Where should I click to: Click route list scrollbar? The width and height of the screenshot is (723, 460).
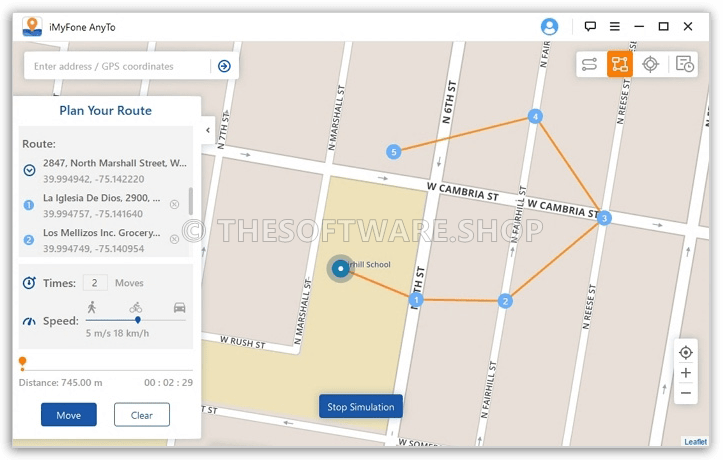[190, 201]
